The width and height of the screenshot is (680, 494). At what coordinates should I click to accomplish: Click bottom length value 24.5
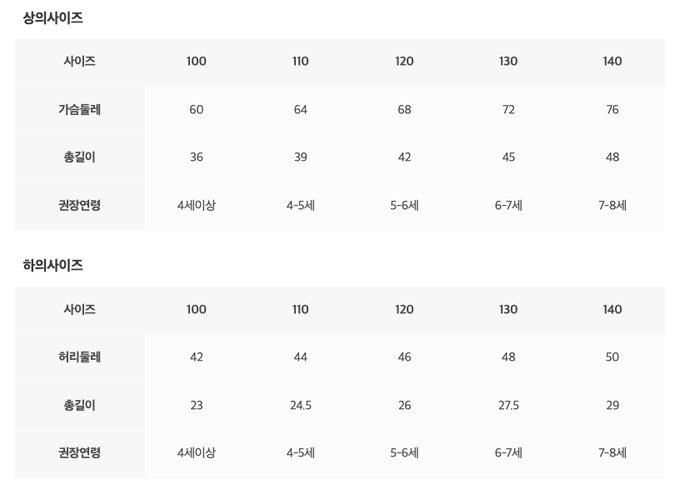[x=300, y=405]
